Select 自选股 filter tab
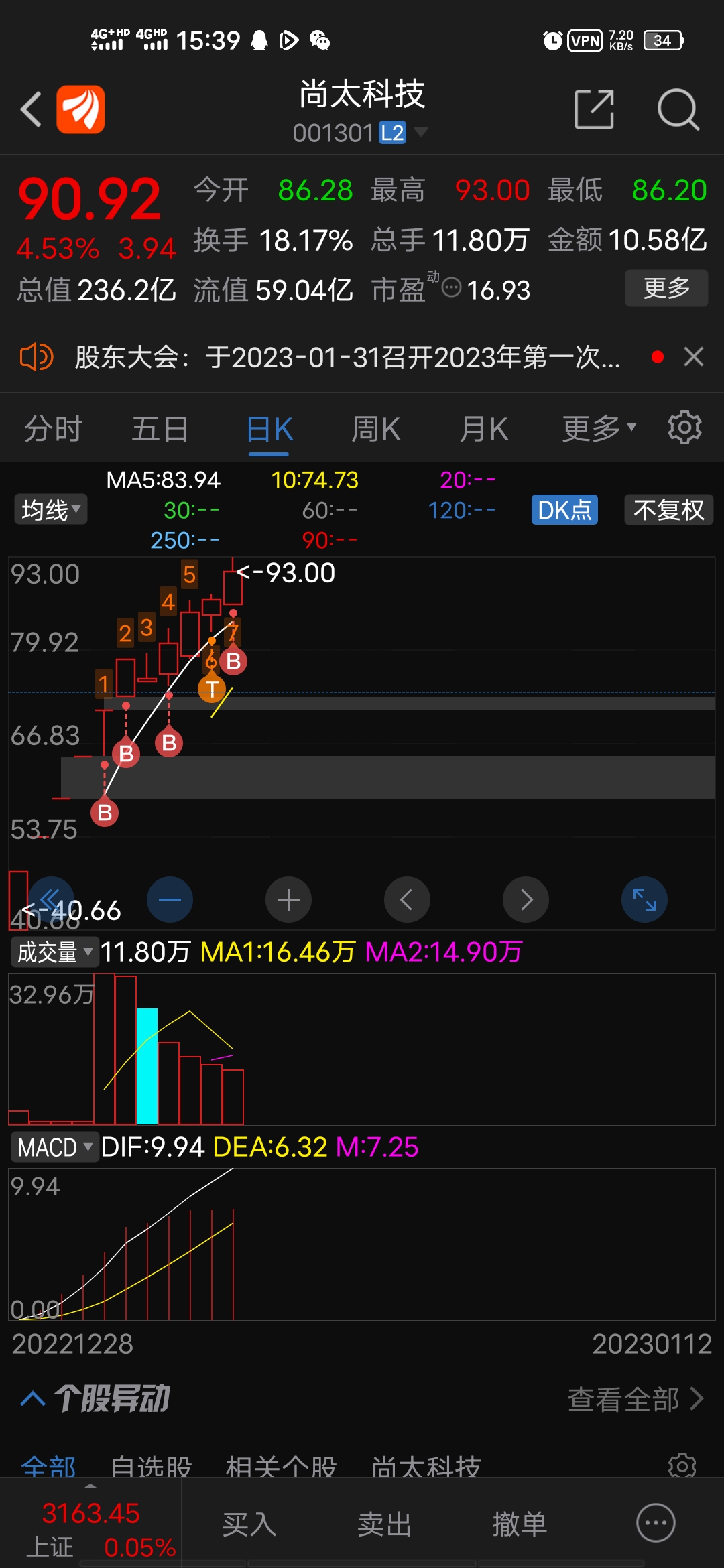The image size is (724, 1568). (x=151, y=1467)
